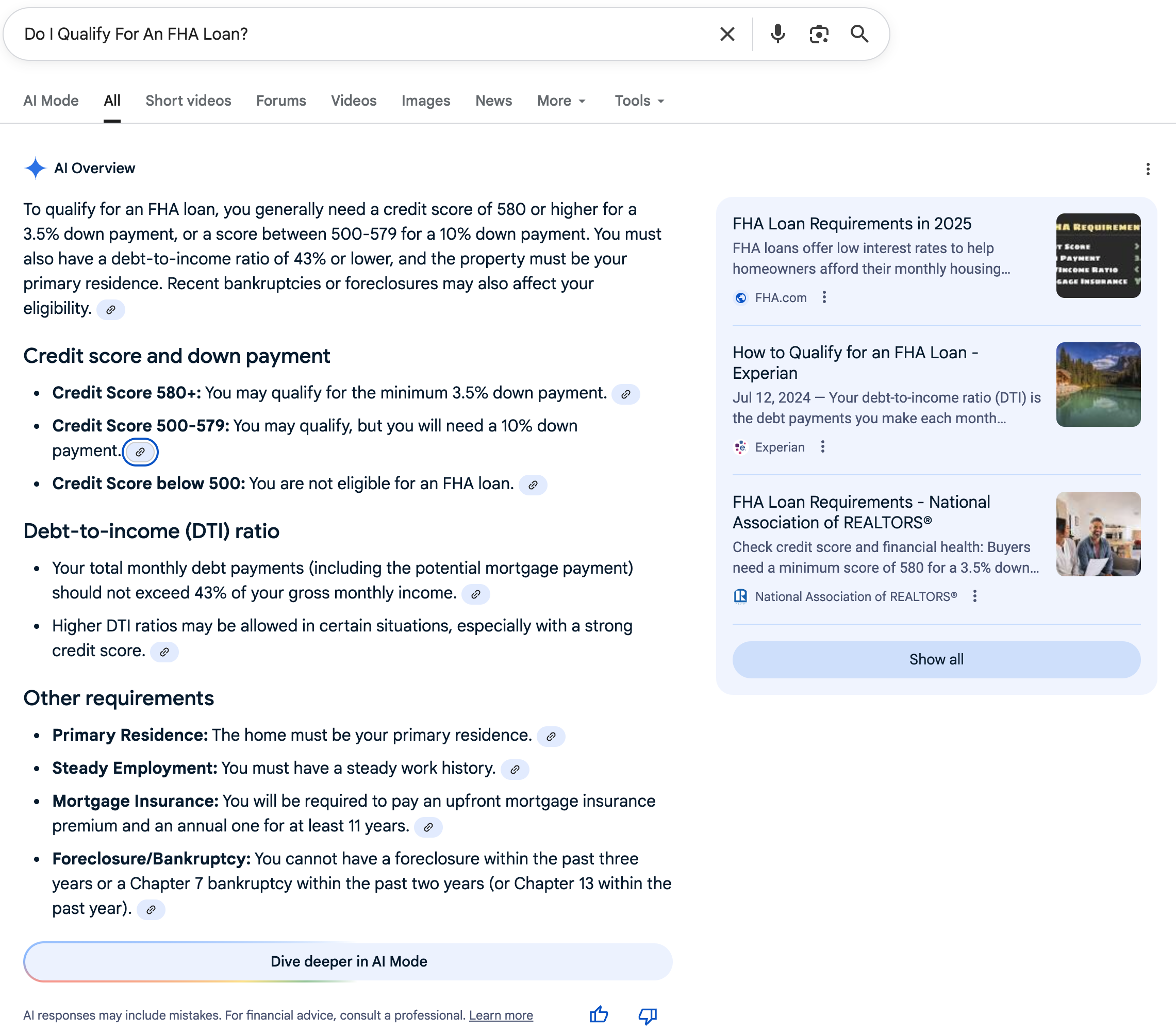
Task: Give the AI response a thumbs up
Action: [x=599, y=1014]
